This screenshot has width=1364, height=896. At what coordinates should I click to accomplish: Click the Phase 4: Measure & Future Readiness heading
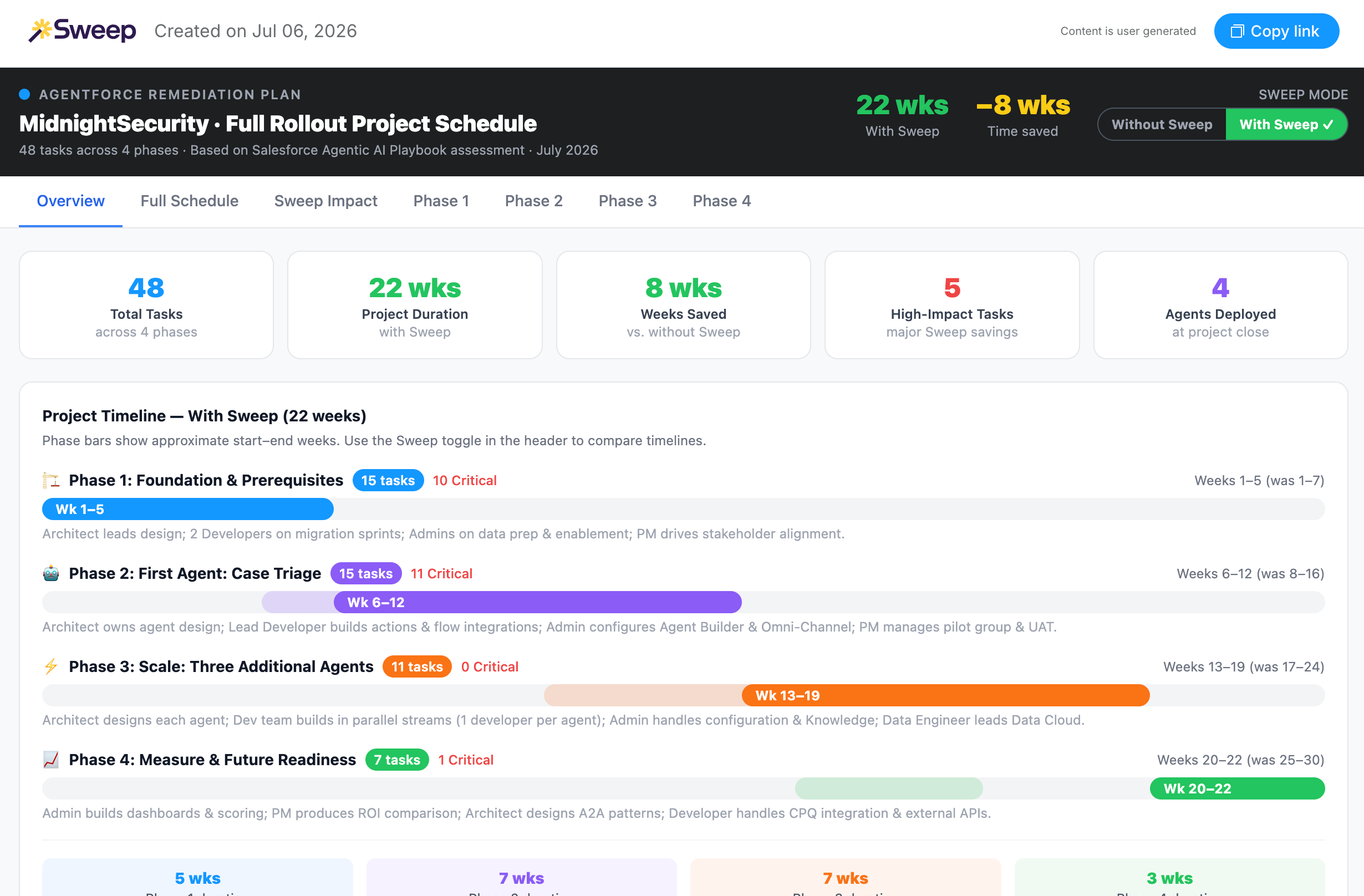212,760
